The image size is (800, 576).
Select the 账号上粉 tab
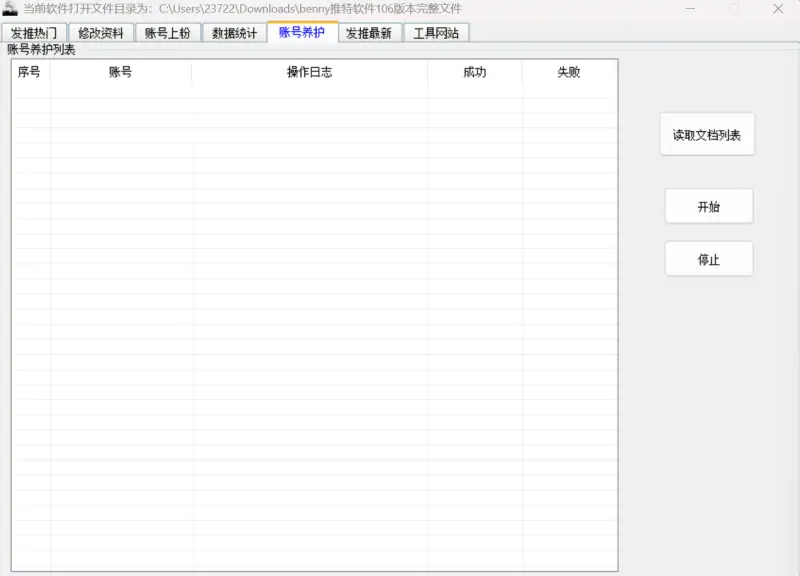click(167, 33)
